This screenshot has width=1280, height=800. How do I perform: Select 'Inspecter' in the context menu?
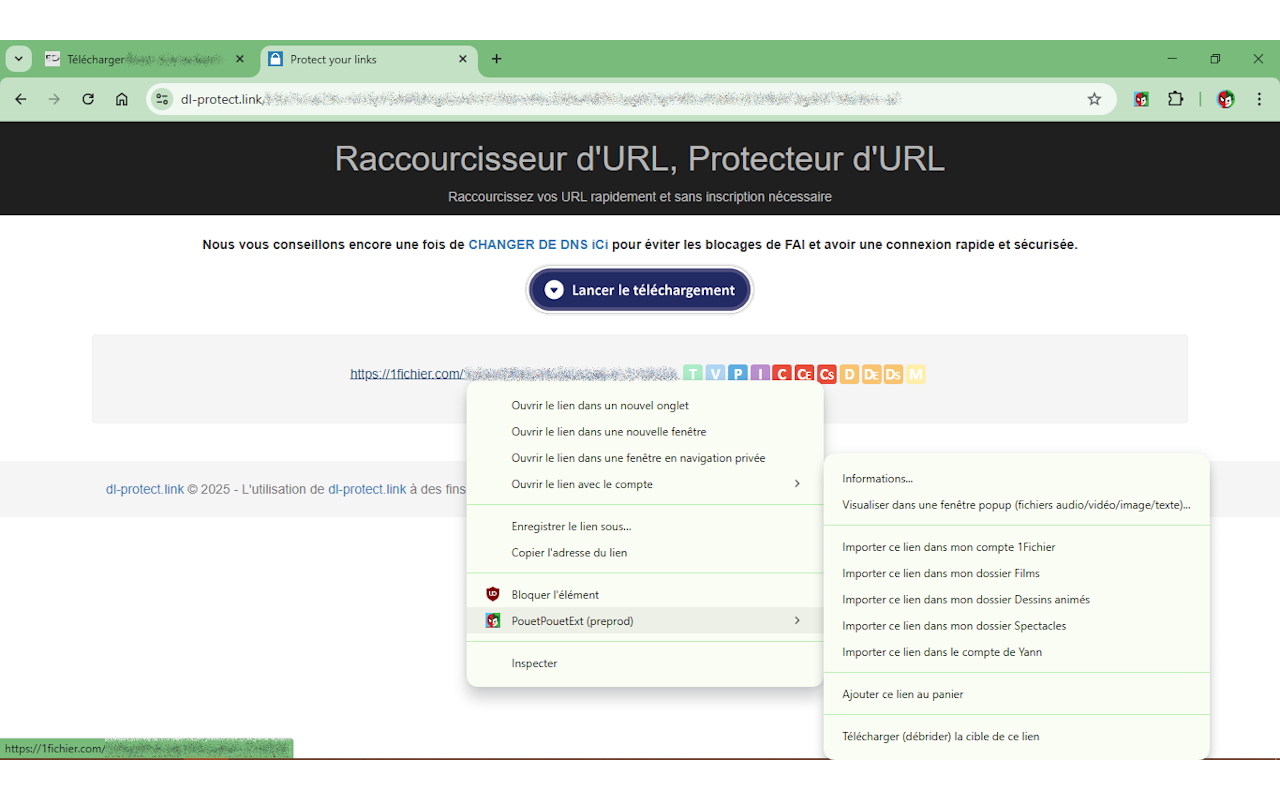pos(645,663)
